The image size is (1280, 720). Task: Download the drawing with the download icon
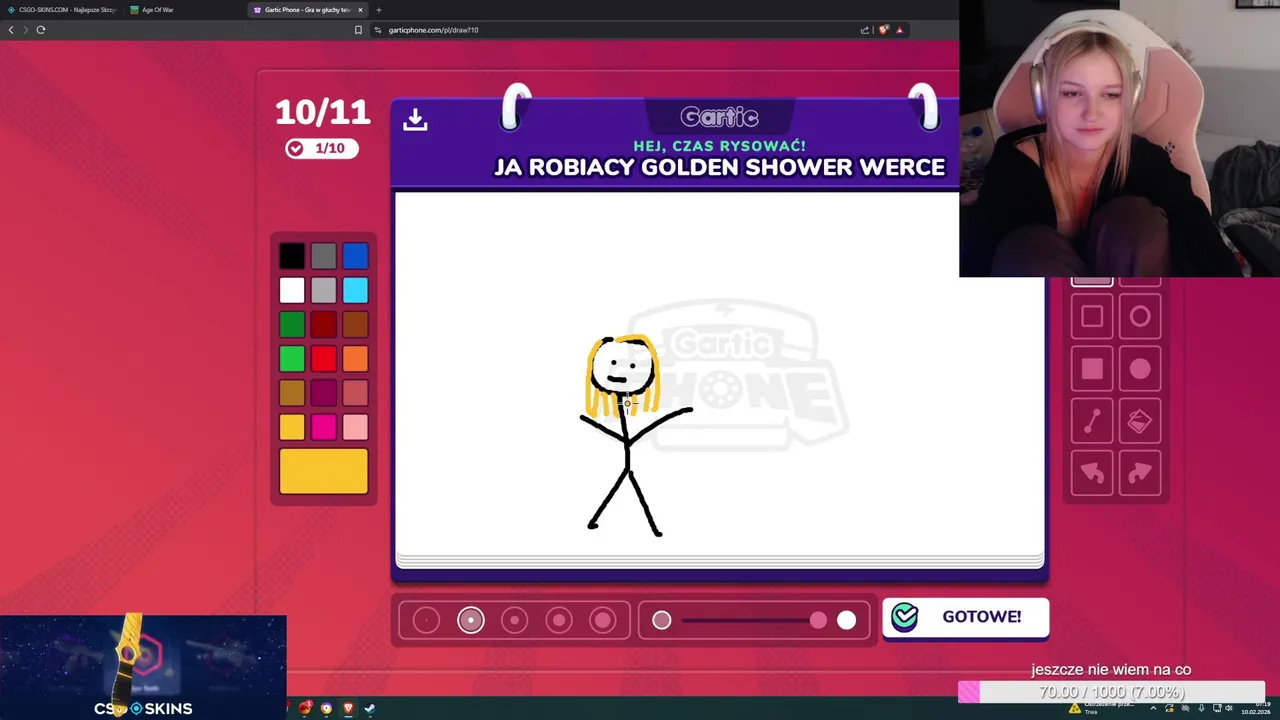click(415, 120)
